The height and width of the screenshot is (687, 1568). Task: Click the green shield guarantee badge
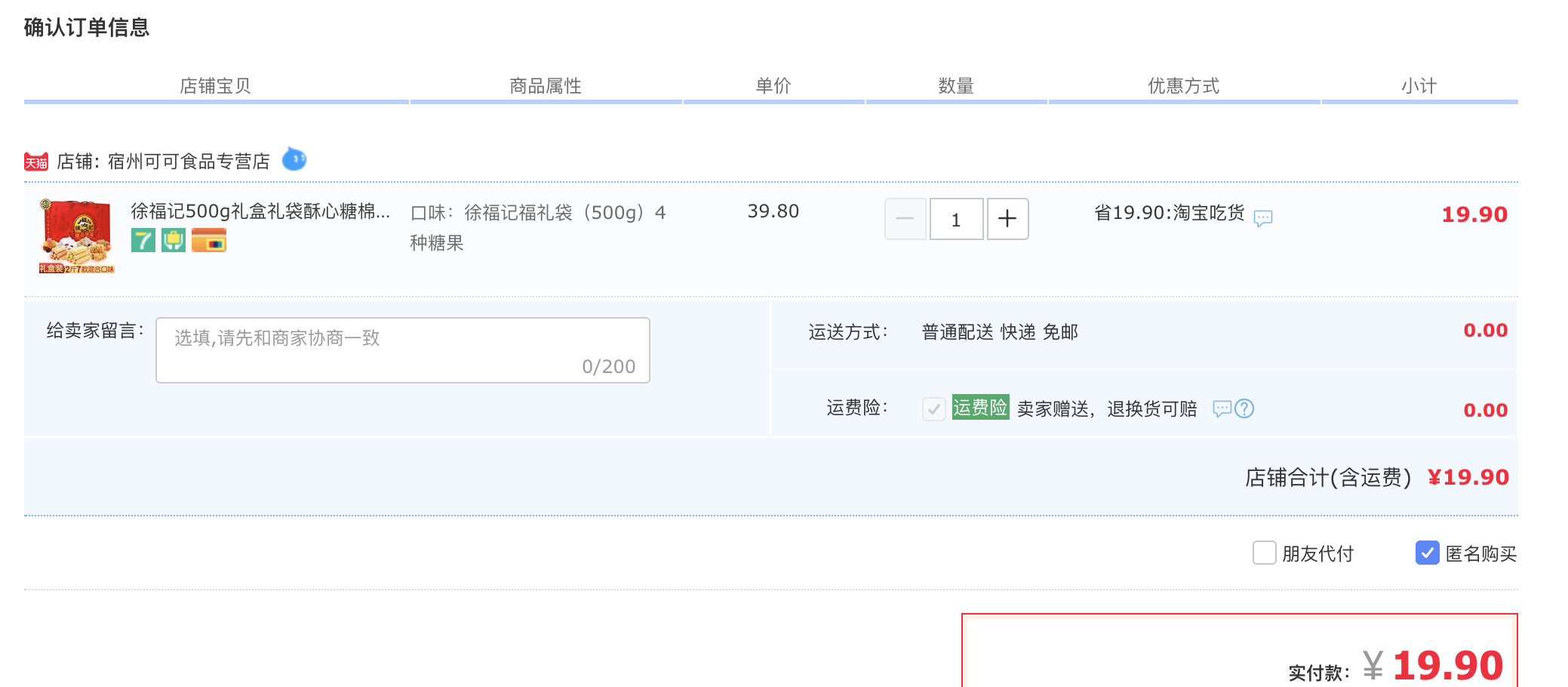coord(174,241)
